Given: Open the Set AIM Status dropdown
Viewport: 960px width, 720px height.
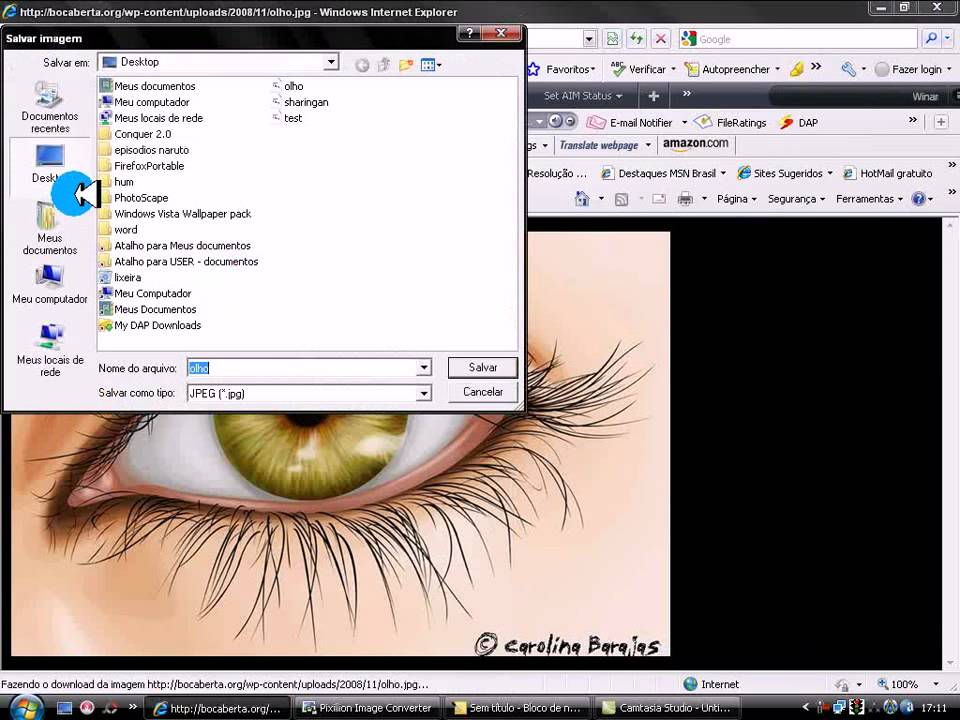Looking at the screenshot, I should pos(583,96).
